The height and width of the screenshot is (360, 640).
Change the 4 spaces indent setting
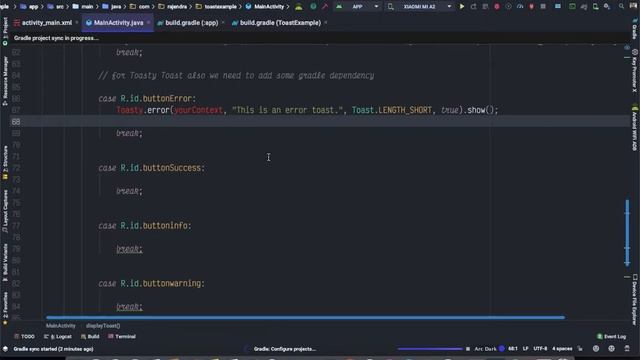point(562,349)
